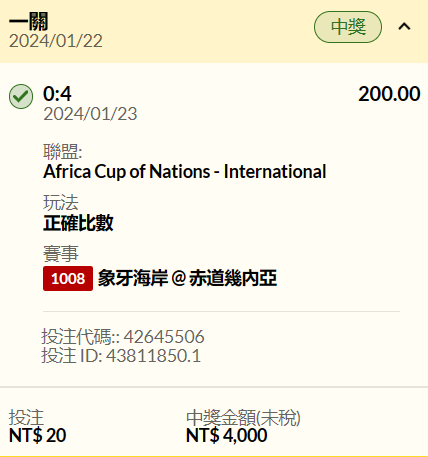Viewport: 428px width, 457px height.
Task: Click the 2024/01/22 bet date
Action: [x=56, y=41]
